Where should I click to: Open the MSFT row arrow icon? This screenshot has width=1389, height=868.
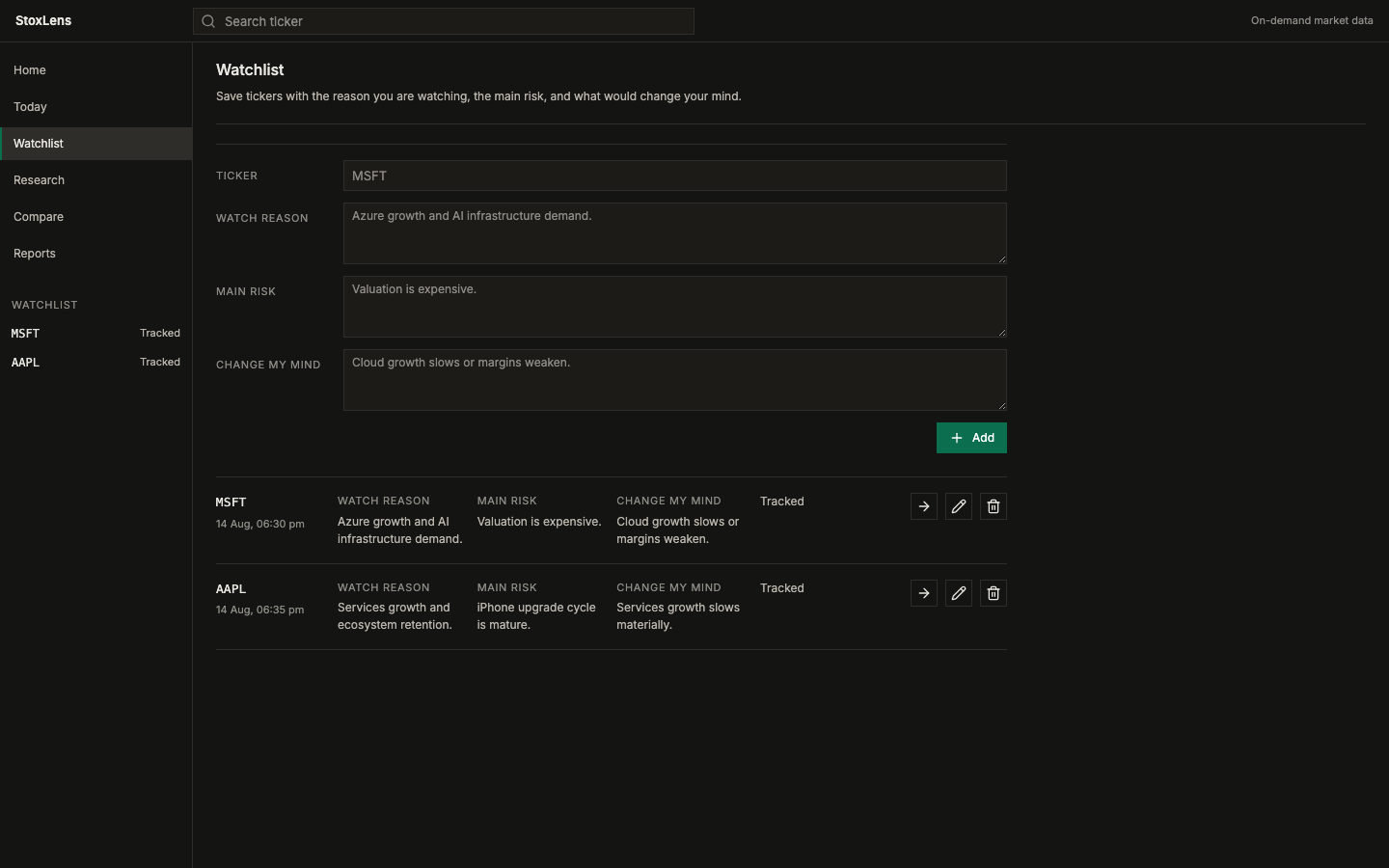924,506
